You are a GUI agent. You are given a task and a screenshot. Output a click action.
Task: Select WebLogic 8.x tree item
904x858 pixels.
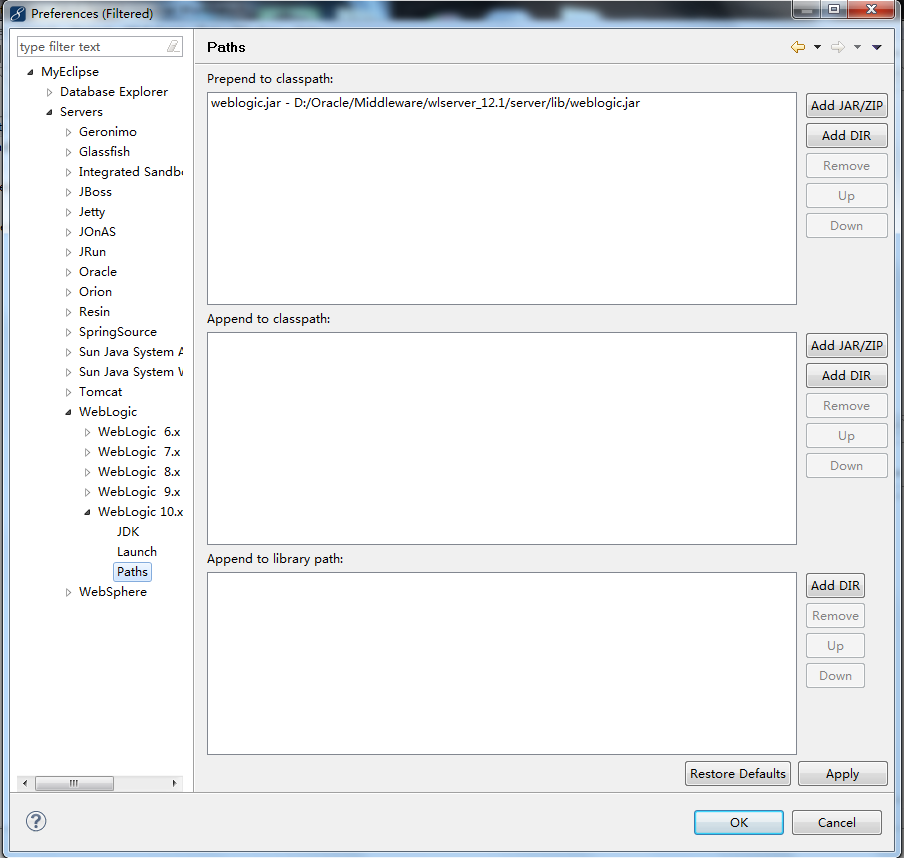click(139, 472)
